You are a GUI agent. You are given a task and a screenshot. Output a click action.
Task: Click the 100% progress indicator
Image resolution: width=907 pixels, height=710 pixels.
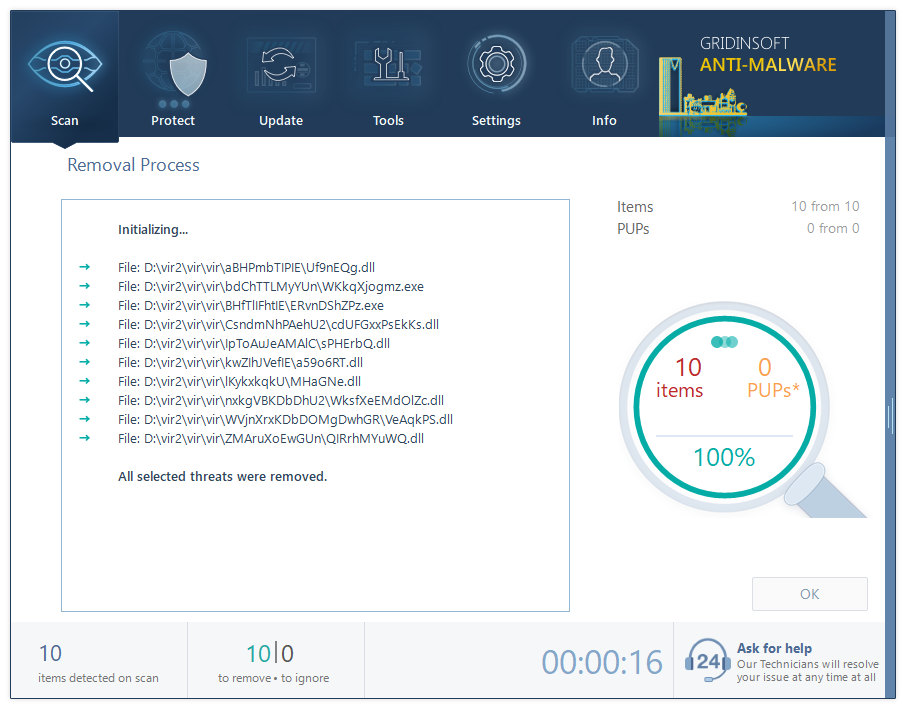pos(723,458)
